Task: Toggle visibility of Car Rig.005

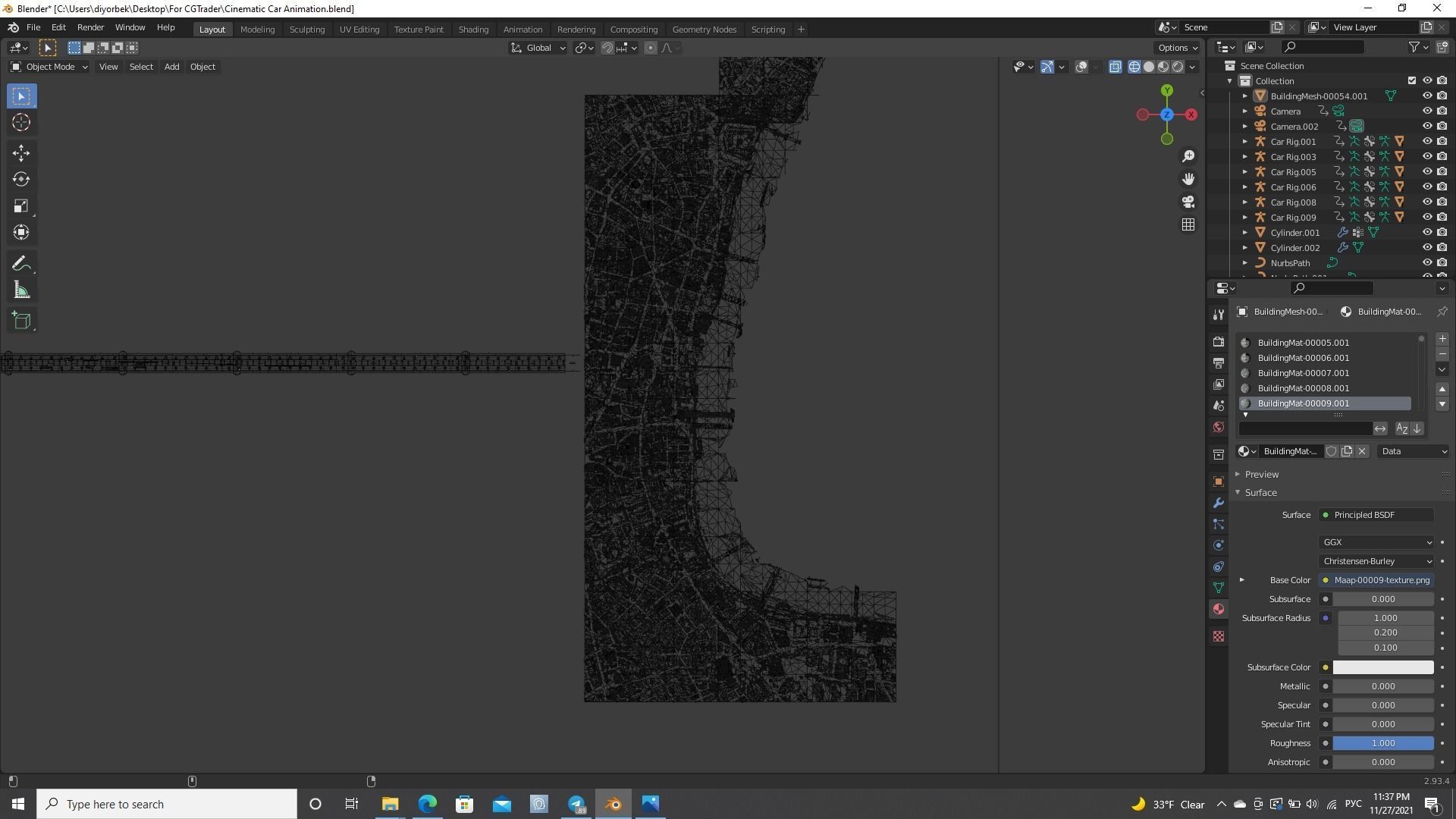Action: pyautogui.click(x=1426, y=172)
